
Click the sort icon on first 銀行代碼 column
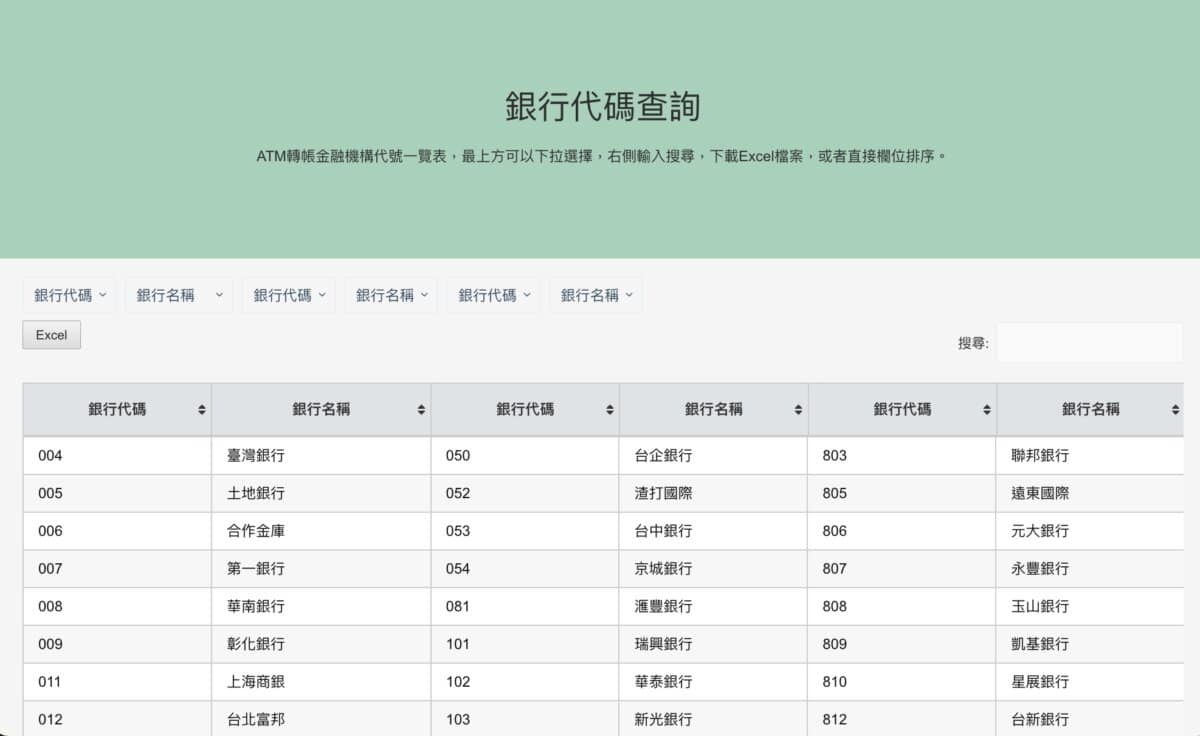199,409
